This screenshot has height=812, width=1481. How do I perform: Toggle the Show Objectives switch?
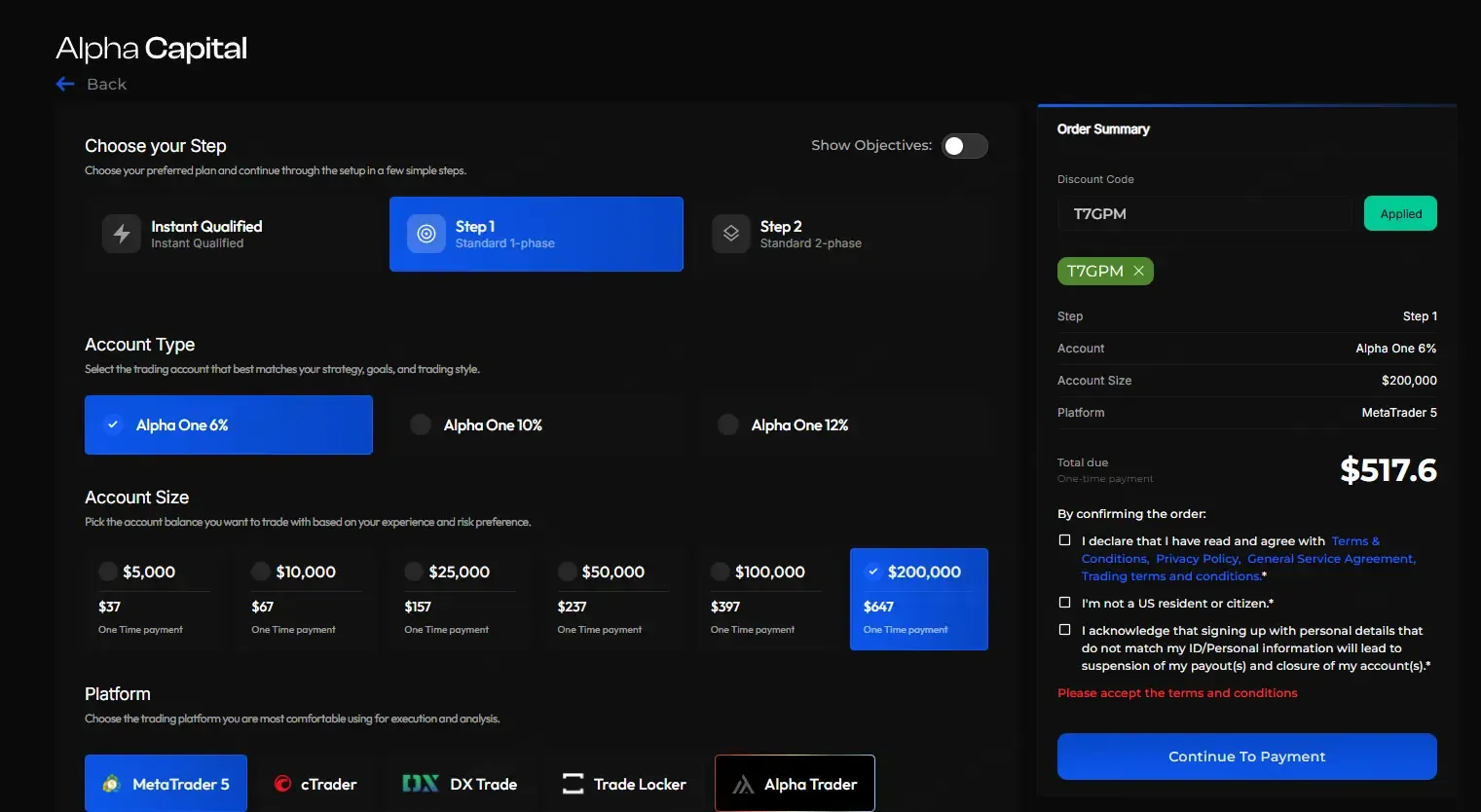coord(965,146)
